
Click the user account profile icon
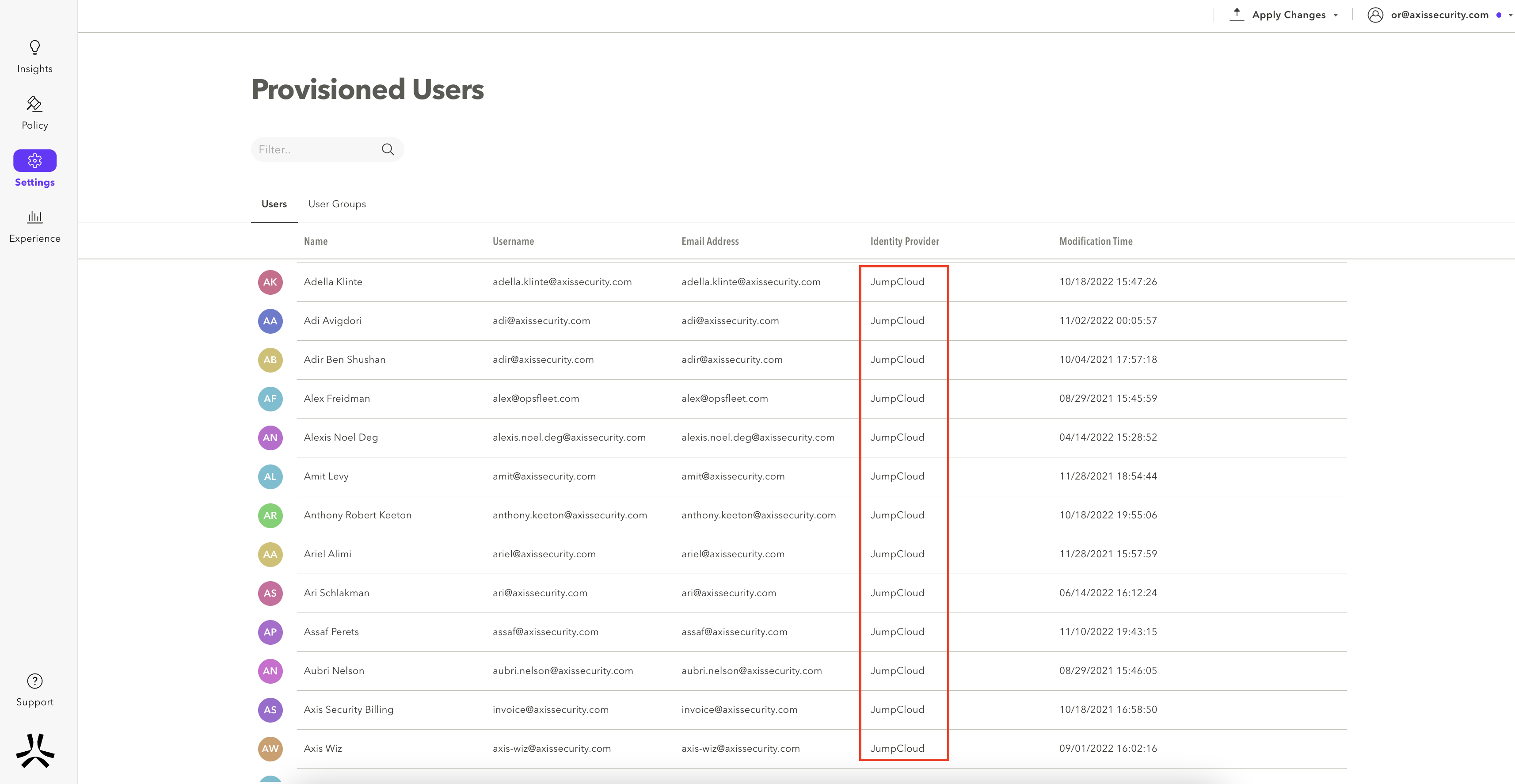coord(1375,15)
